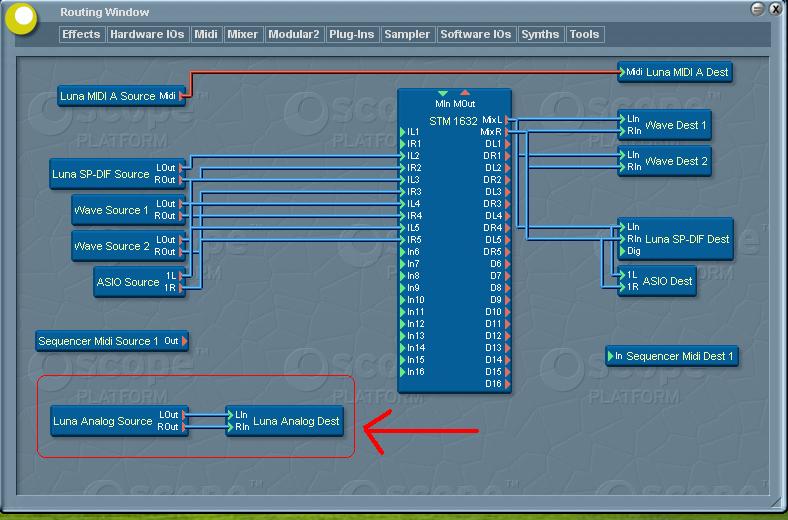Click RIn port on Luna Analog Dest
The height and width of the screenshot is (520, 788).
(x=230, y=427)
